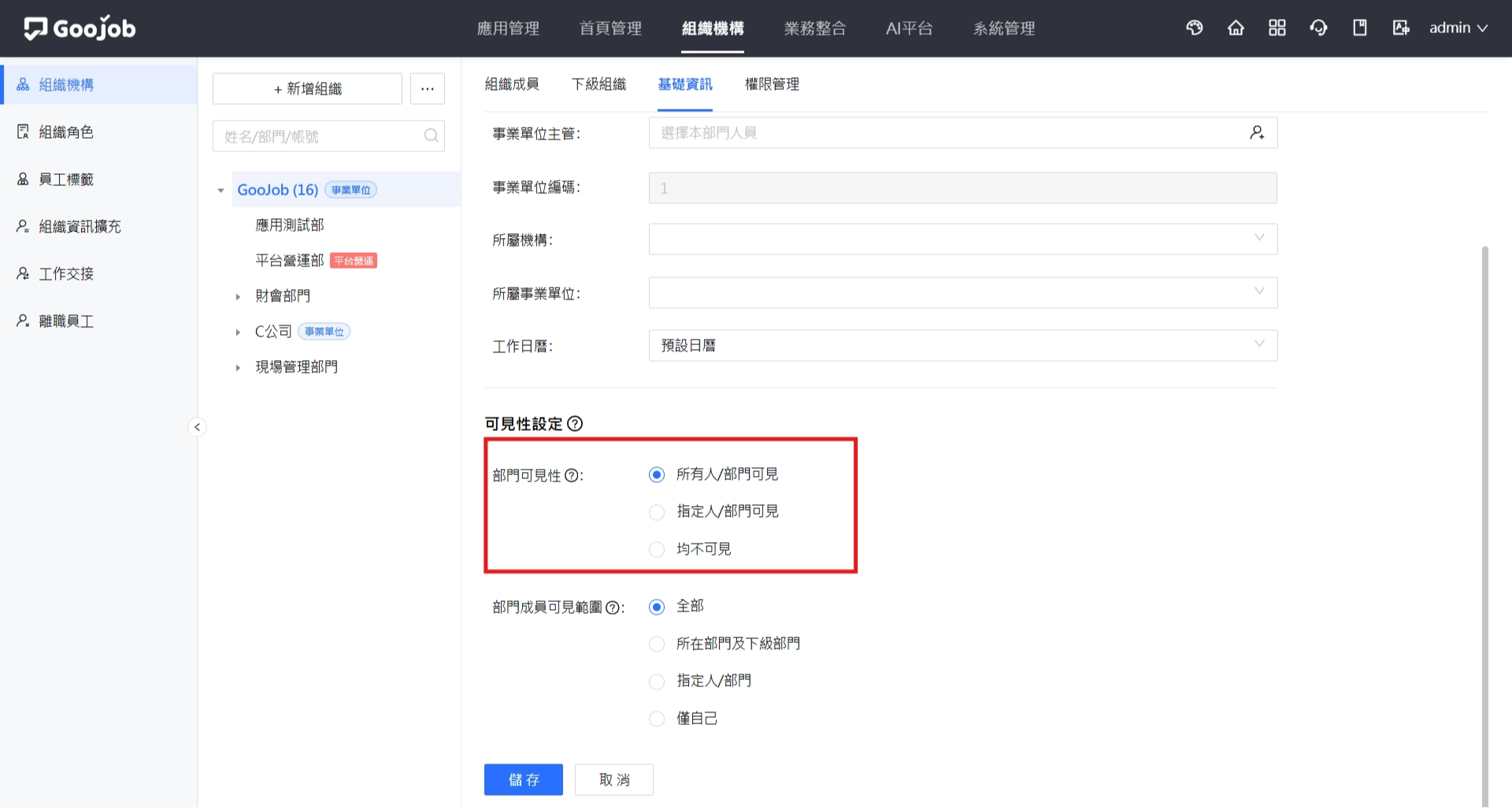
Task: Expand the 財會部門 tree node
Action: pyautogui.click(x=238, y=297)
